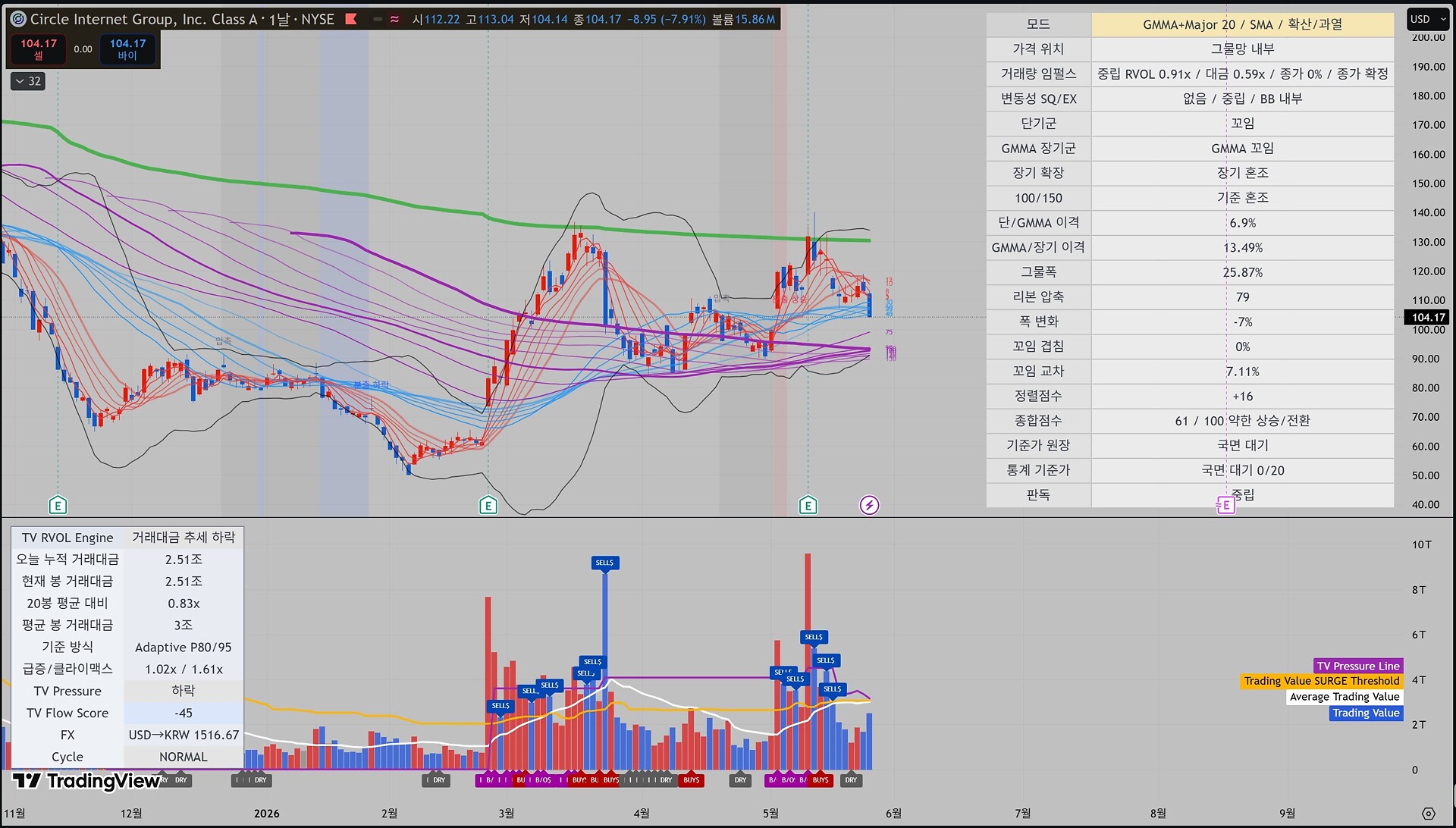
Task: Click the pink approximately-equal indicator icon
Action: [394, 19]
